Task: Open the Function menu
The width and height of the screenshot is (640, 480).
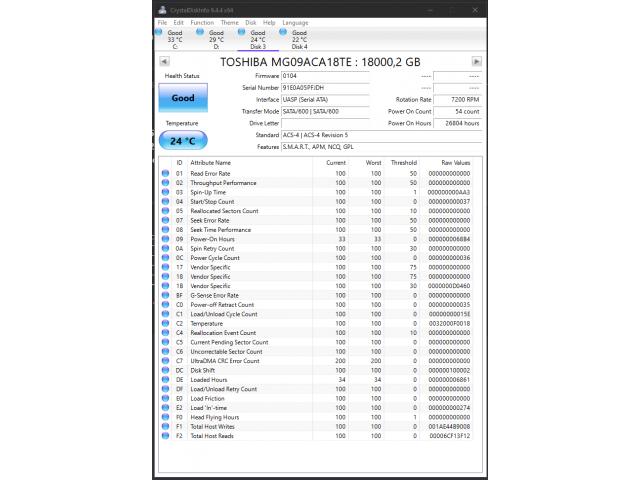Action: tap(201, 22)
